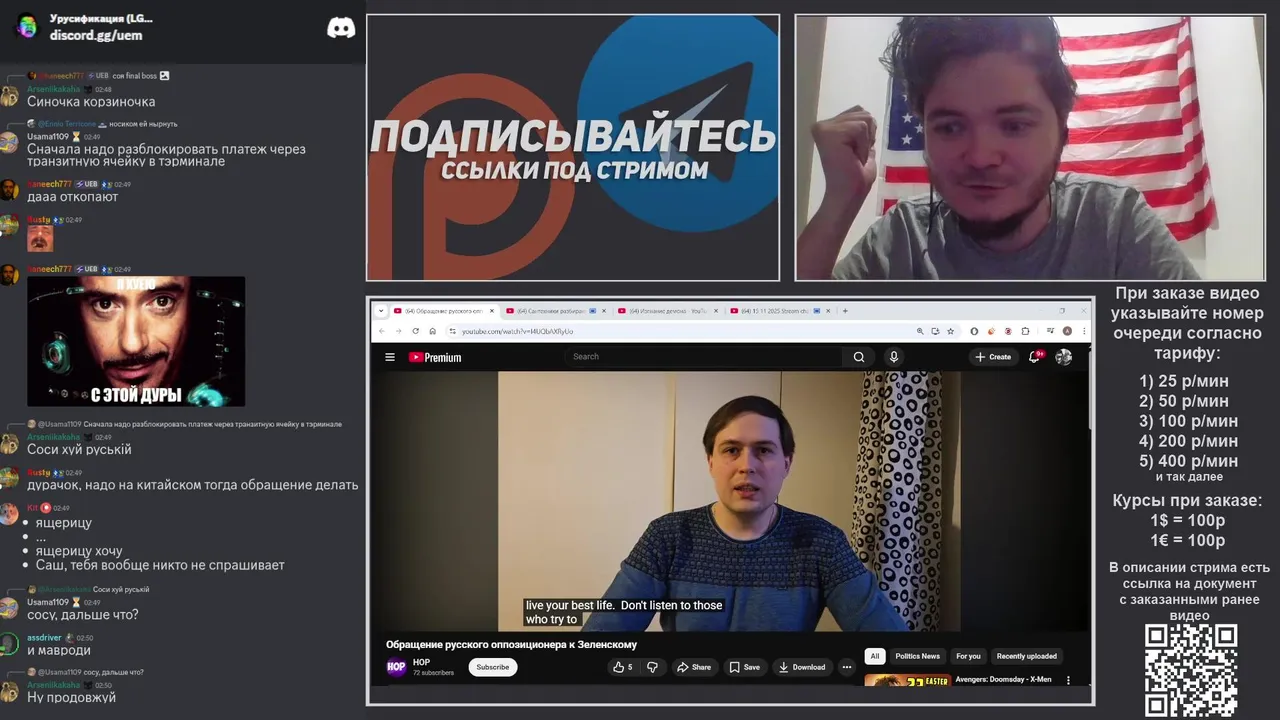Open the YouTube hamburger guide menu
Image resolution: width=1280 pixels, height=720 pixels.
point(390,357)
